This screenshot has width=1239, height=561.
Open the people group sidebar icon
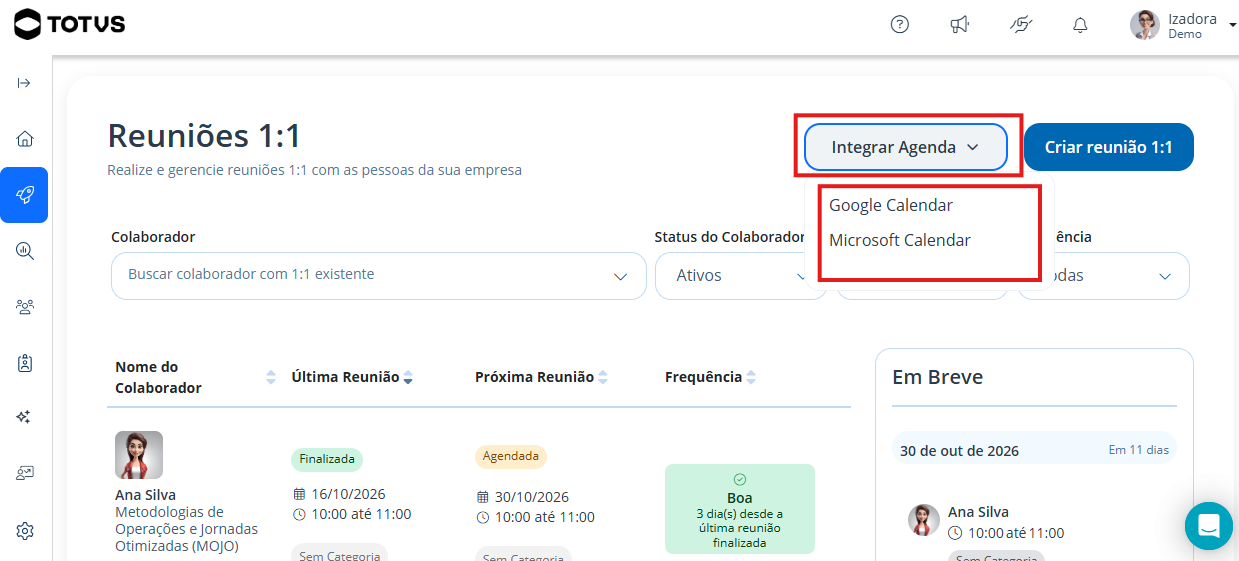(x=25, y=307)
